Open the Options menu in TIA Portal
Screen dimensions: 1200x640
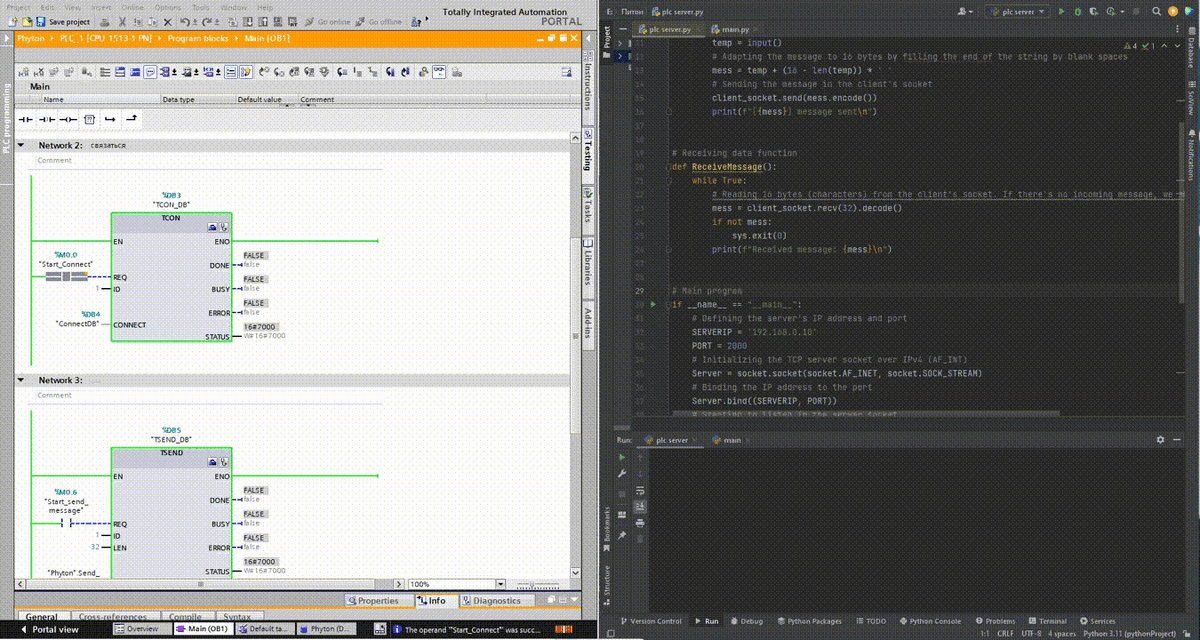(x=168, y=7)
